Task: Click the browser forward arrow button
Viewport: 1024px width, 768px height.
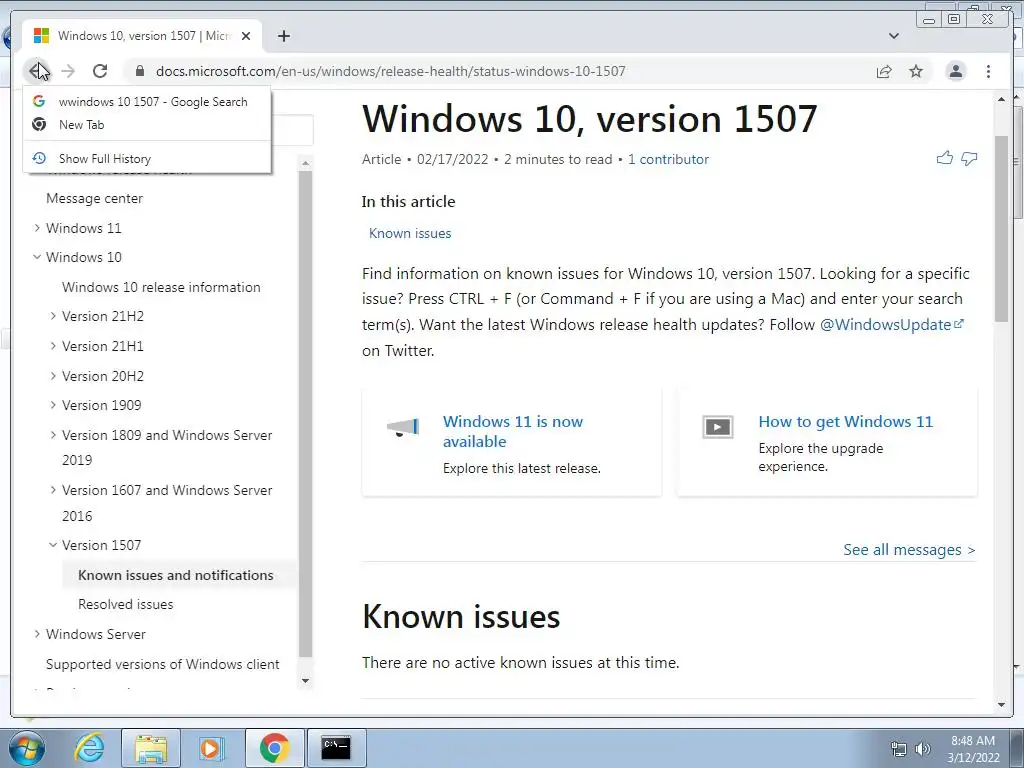Action: (x=68, y=71)
